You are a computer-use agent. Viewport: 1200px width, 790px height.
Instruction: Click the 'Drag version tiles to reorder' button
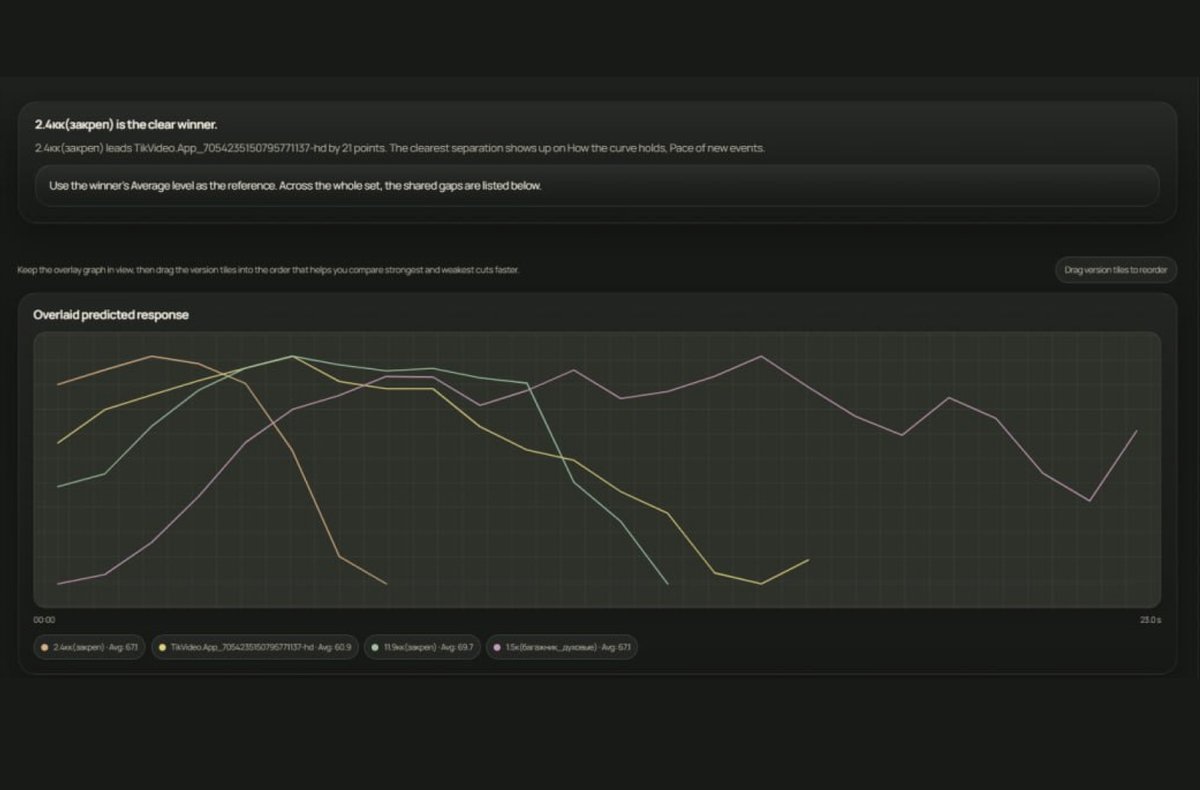click(x=1116, y=270)
